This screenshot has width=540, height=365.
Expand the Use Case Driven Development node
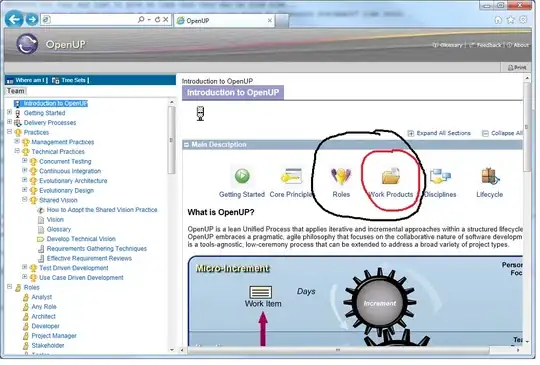24,277
